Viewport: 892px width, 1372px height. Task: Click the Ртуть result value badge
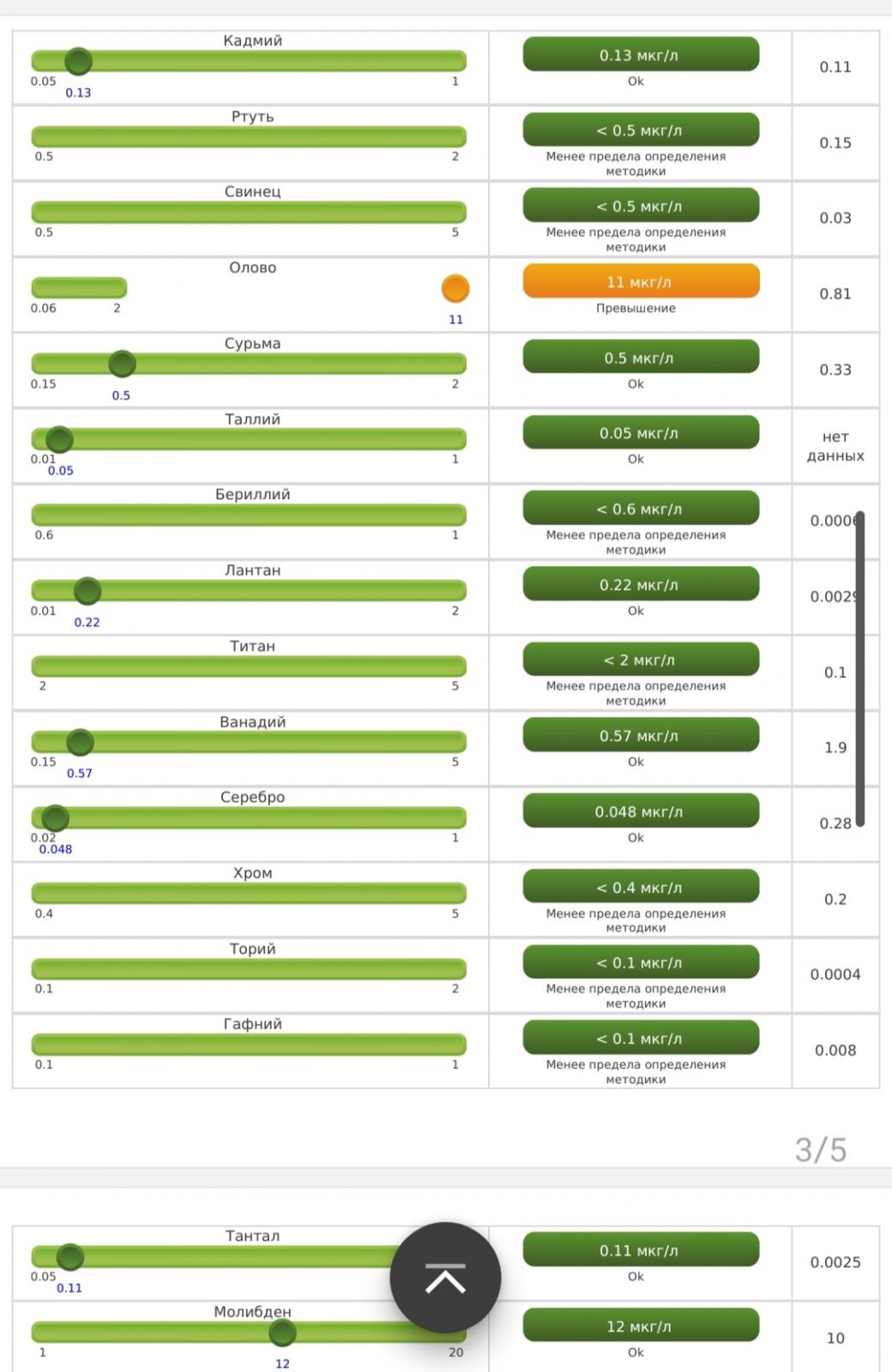pos(641,130)
